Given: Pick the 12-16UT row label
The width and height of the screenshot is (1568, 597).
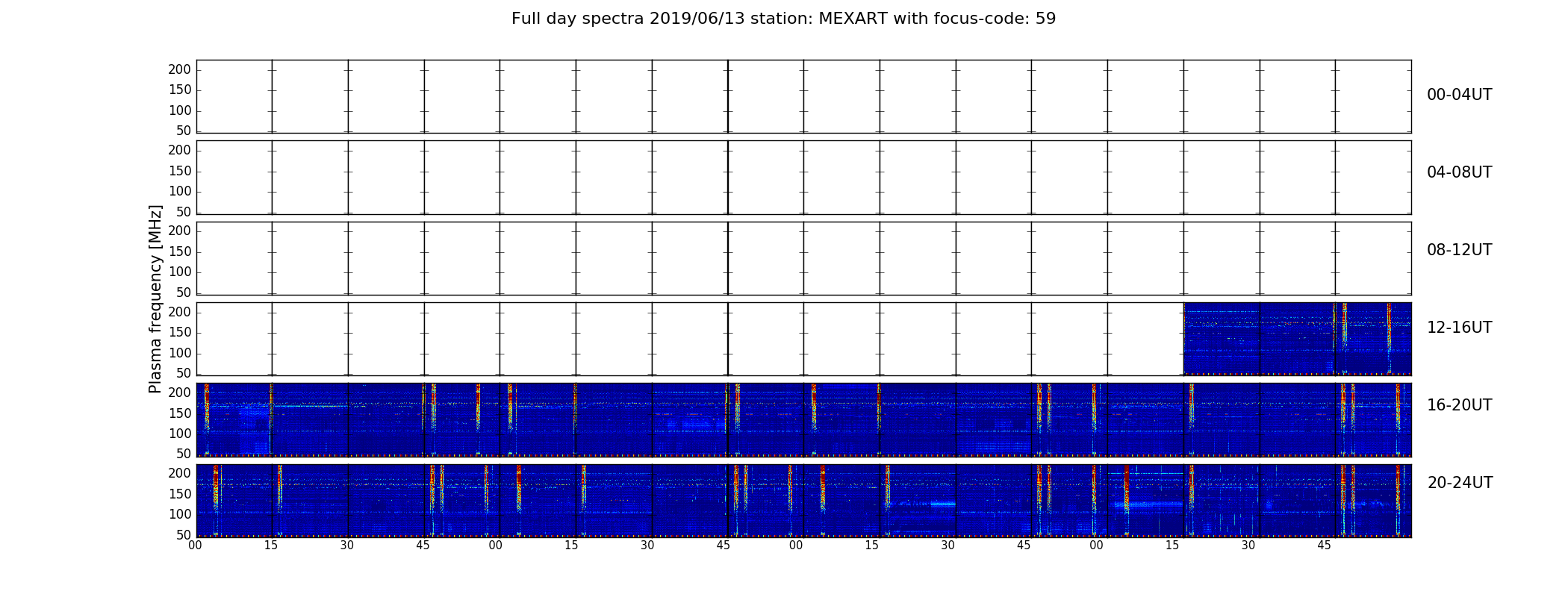Looking at the screenshot, I should [x=1459, y=328].
